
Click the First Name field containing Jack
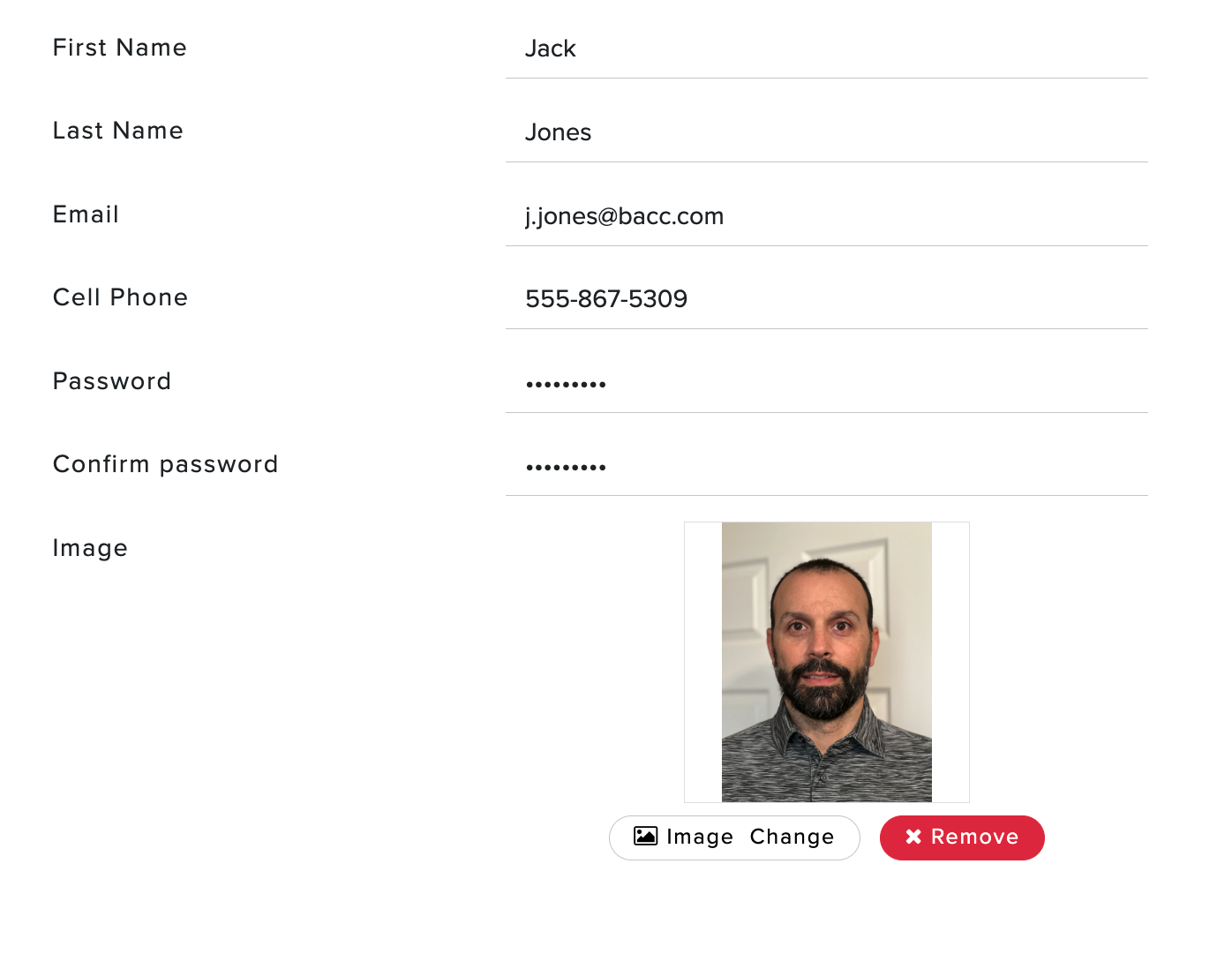click(827, 49)
